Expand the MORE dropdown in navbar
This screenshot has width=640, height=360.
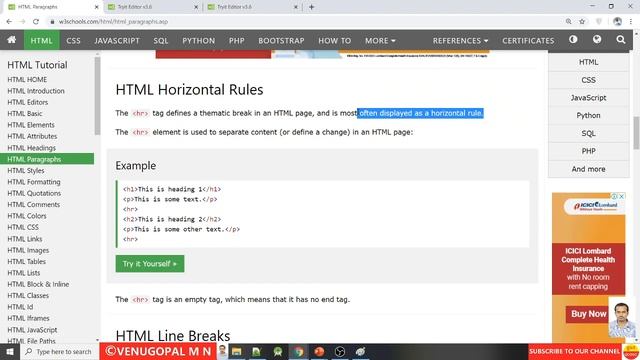click(x=380, y=40)
